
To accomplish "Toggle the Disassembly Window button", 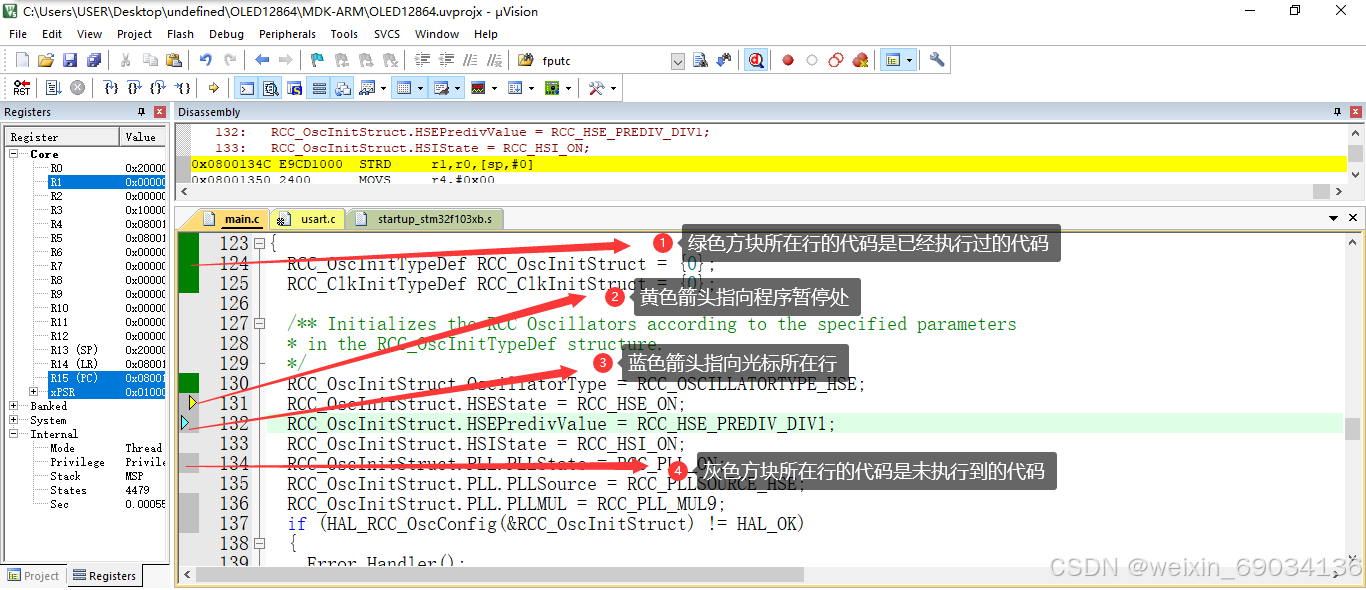I will [x=271, y=88].
